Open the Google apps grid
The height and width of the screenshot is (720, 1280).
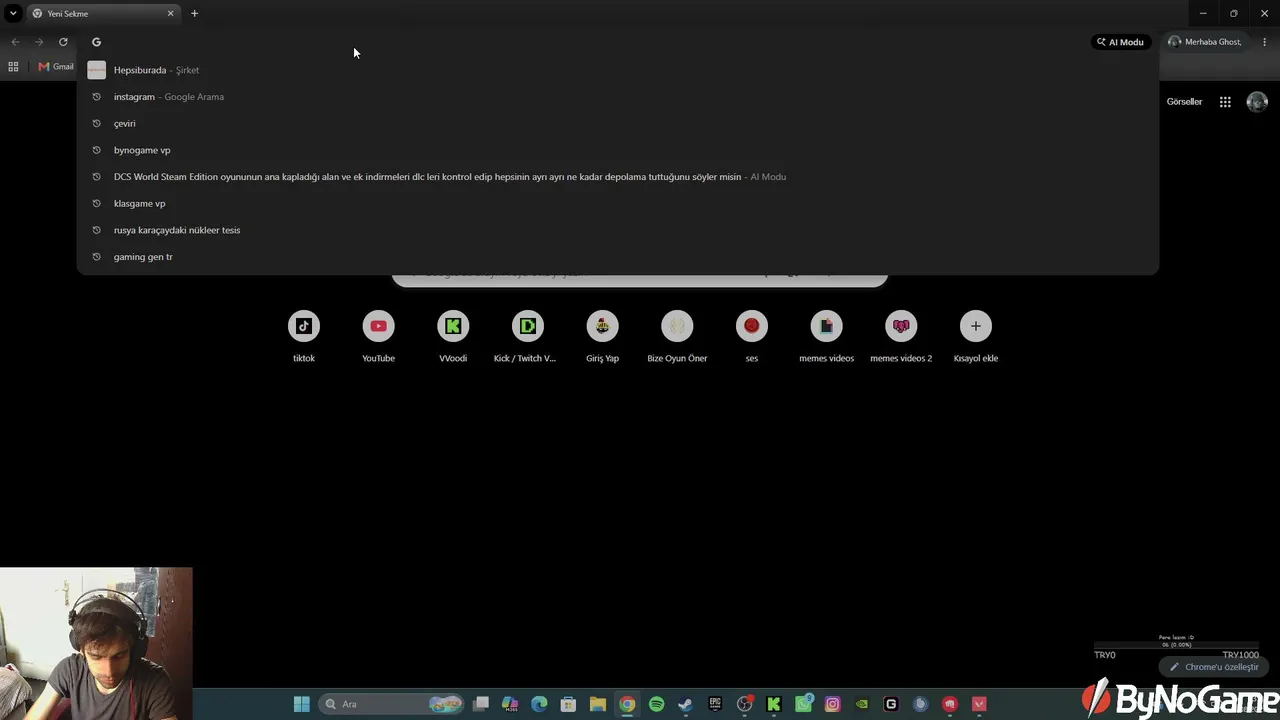tap(1225, 102)
